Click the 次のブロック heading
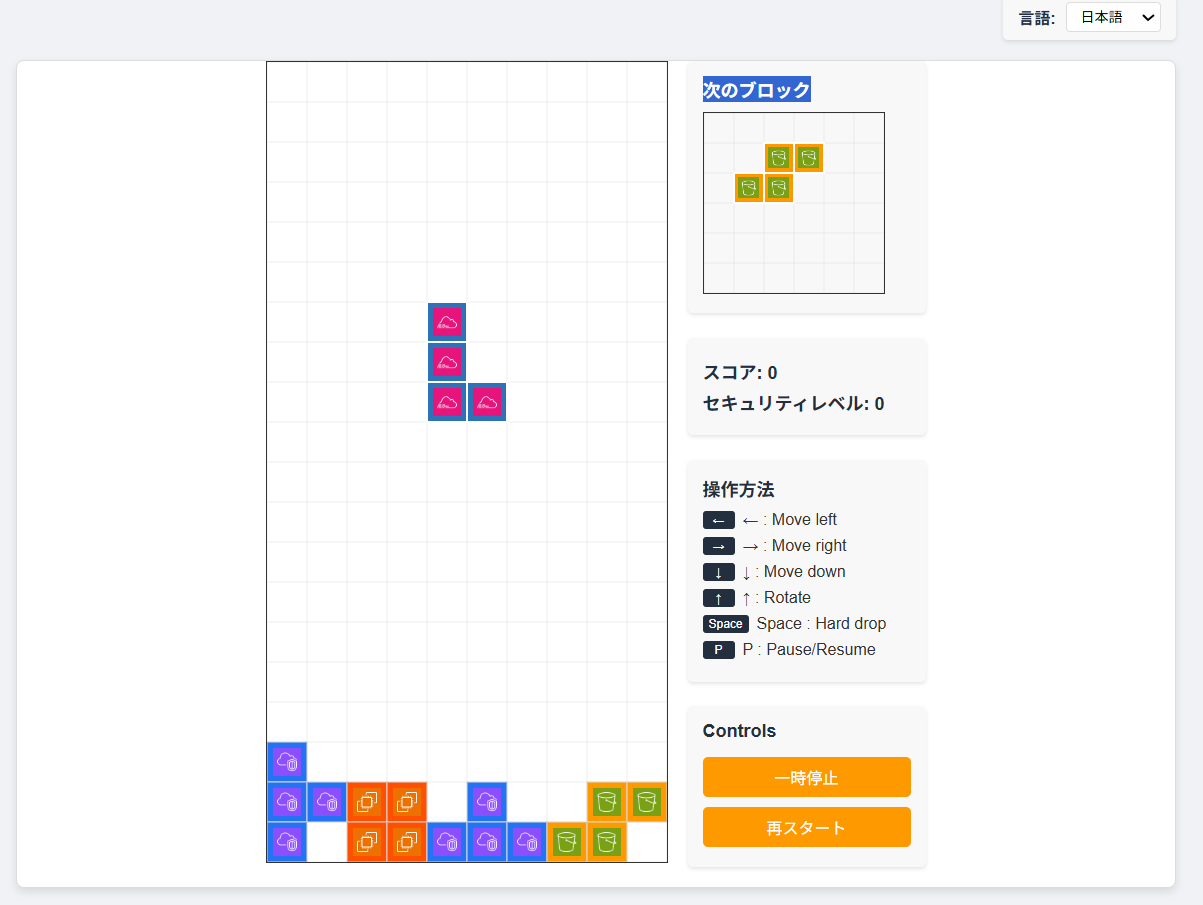1203x905 pixels. point(757,90)
